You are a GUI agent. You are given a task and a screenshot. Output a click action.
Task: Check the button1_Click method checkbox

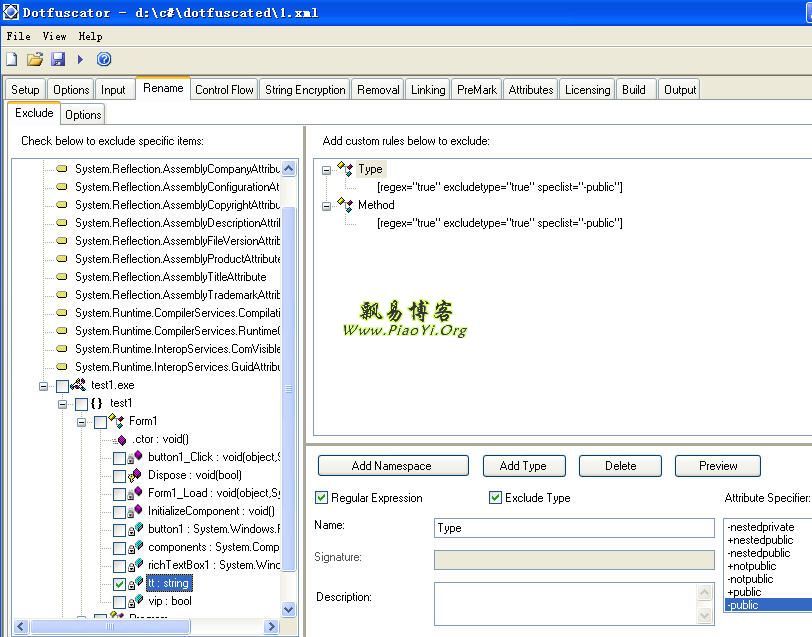[120, 458]
